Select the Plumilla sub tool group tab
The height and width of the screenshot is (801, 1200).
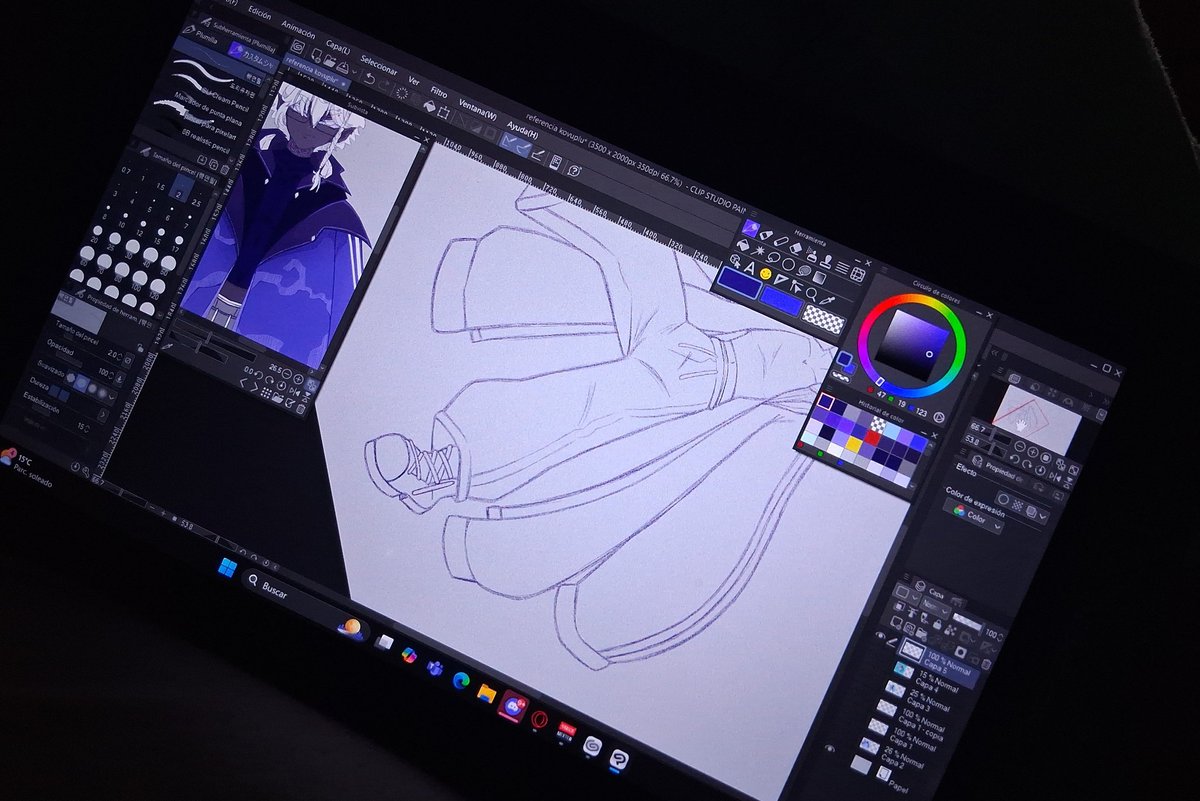point(206,37)
